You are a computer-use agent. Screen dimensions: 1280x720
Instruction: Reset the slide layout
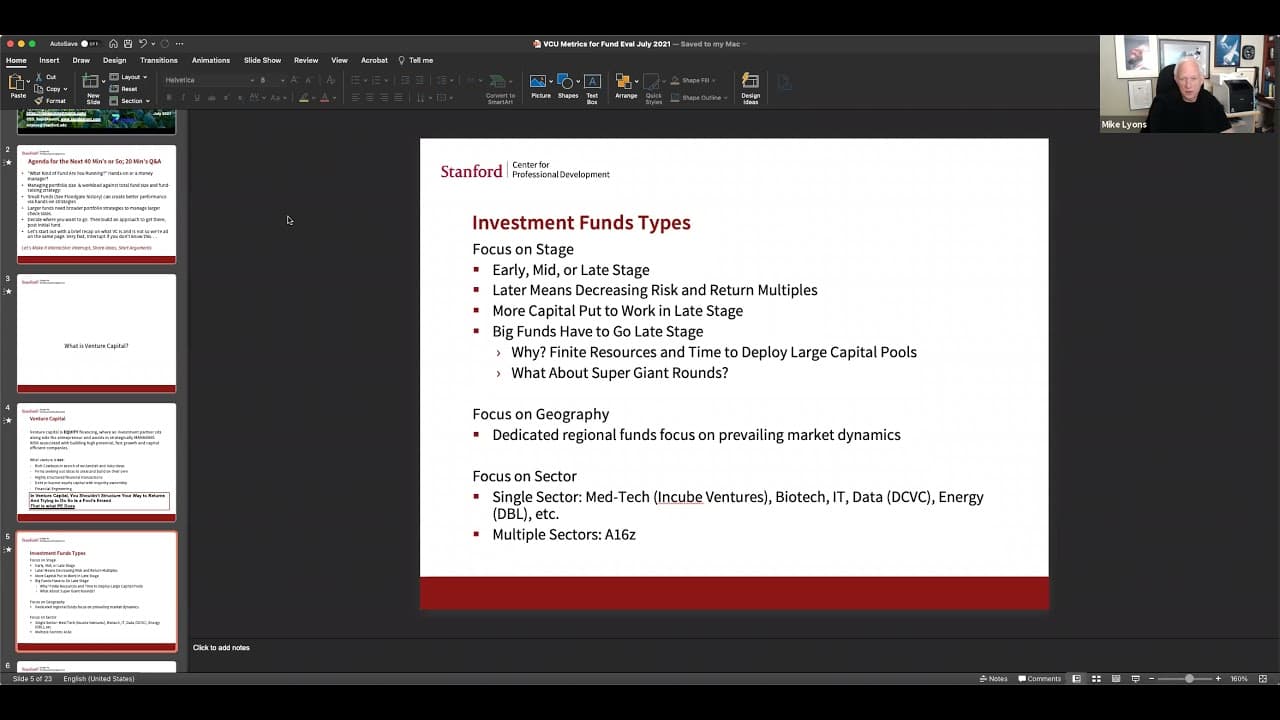tap(124, 89)
